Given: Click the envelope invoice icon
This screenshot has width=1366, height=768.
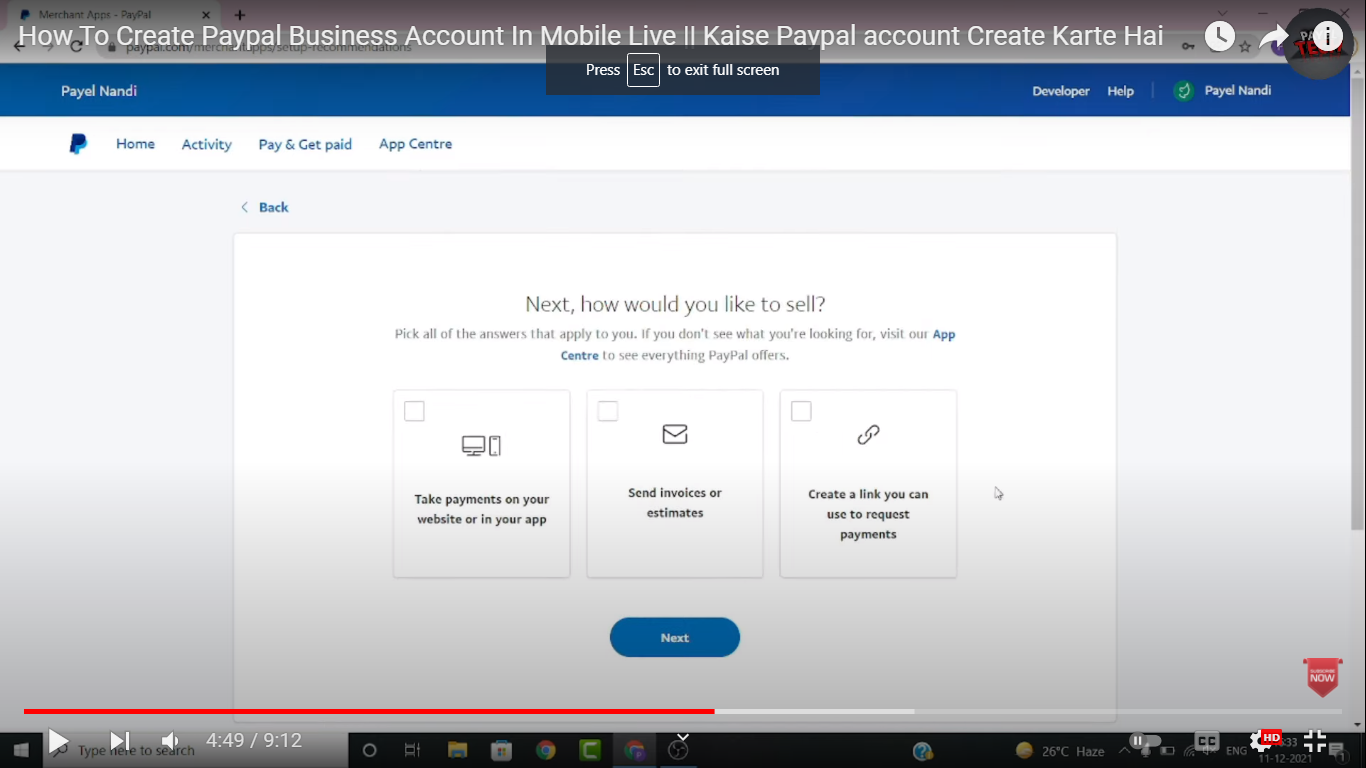Looking at the screenshot, I should tap(675, 434).
